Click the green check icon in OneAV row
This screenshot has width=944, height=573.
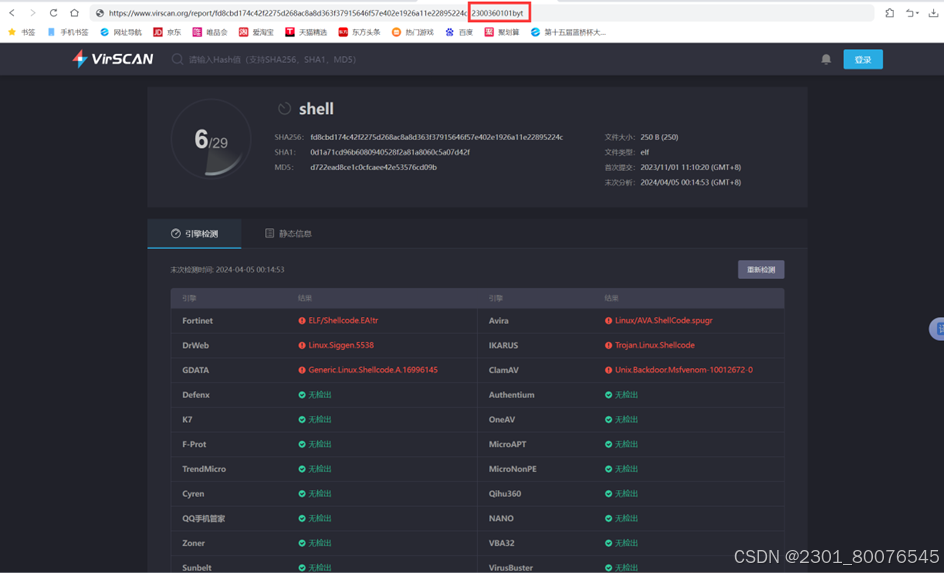(608, 420)
